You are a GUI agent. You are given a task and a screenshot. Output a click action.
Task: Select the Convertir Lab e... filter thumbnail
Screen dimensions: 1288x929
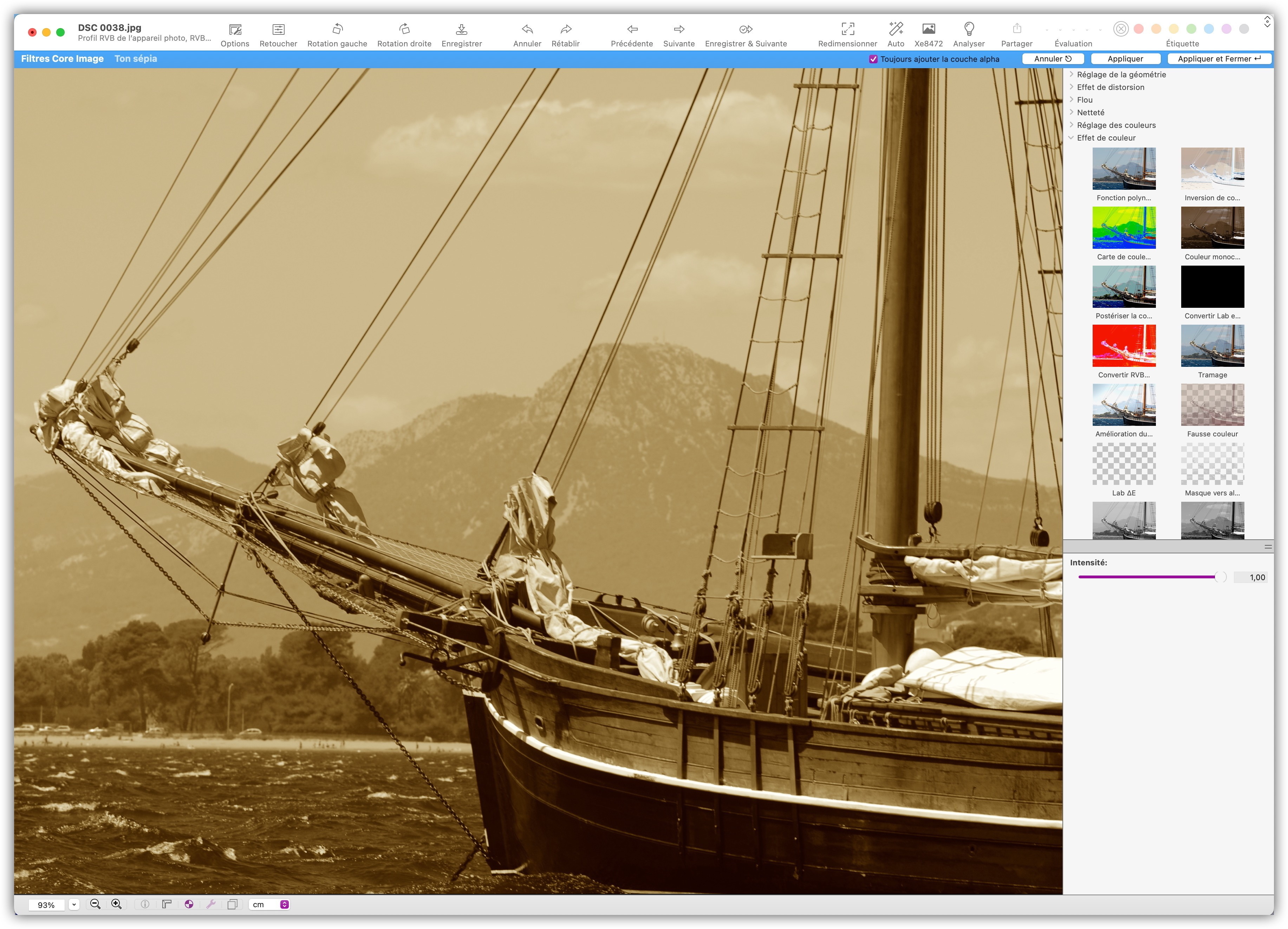[x=1212, y=287]
